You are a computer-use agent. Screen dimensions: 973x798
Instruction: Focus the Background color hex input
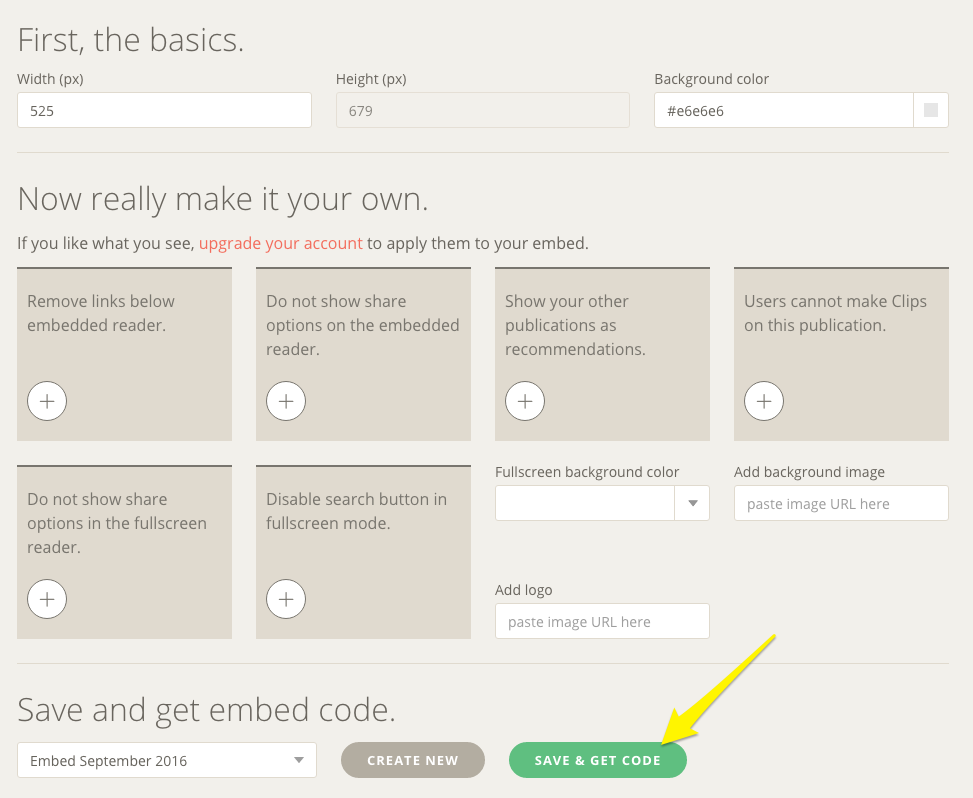pos(783,110)
